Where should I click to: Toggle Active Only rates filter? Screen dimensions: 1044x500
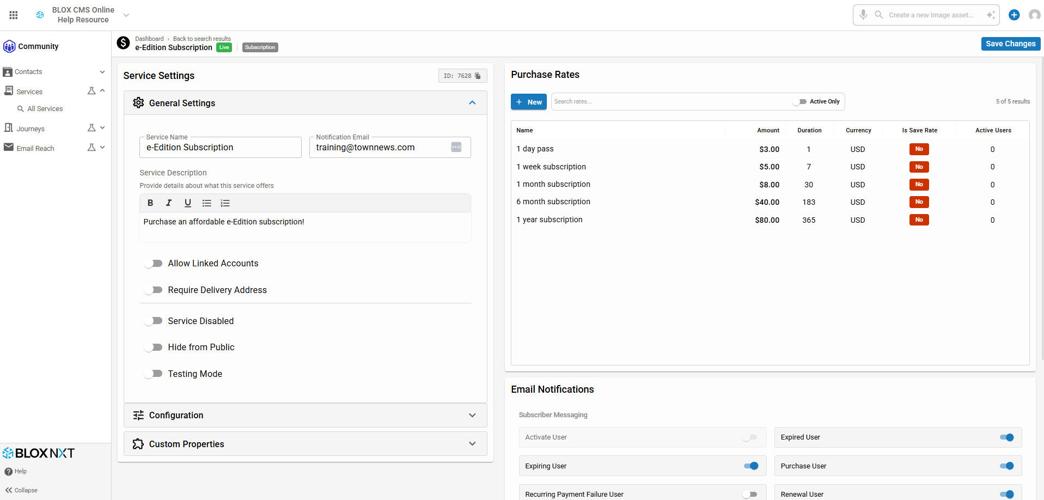click(800, 102)
